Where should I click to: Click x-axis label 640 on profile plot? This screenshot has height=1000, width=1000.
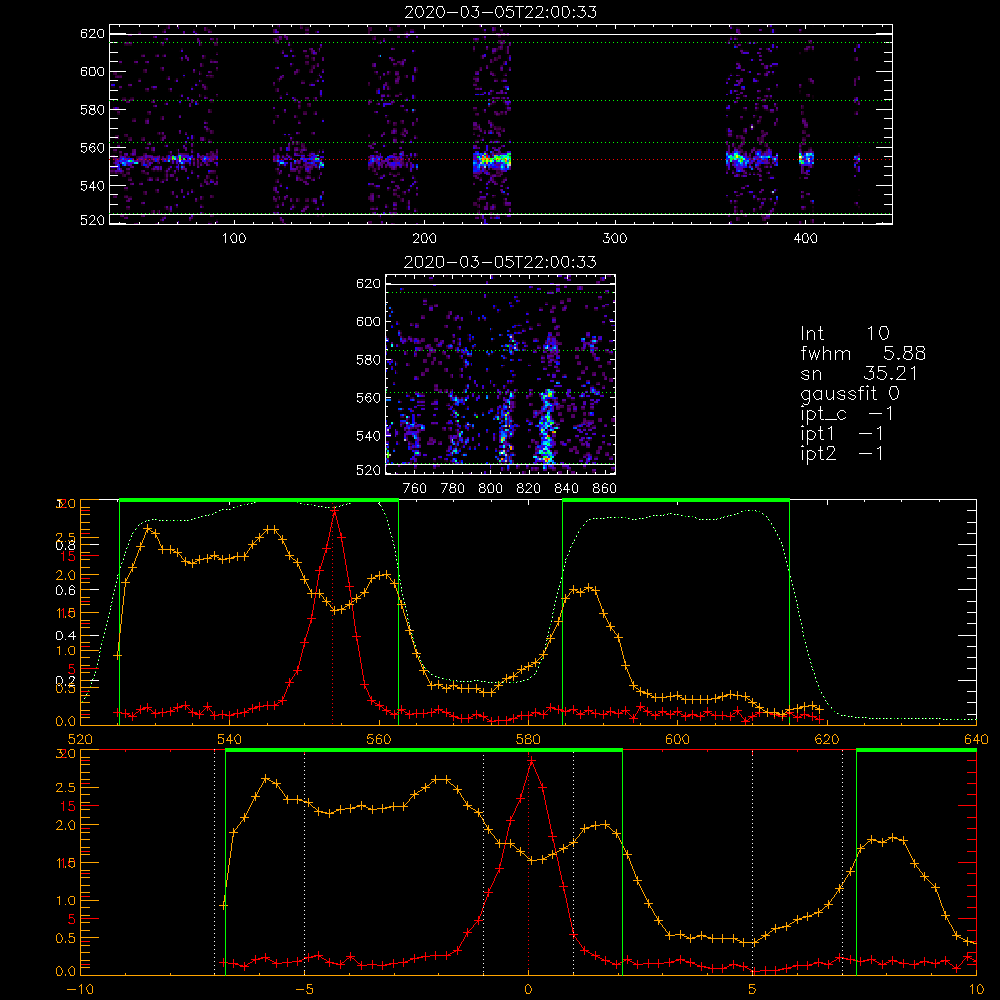coord(976,740)
